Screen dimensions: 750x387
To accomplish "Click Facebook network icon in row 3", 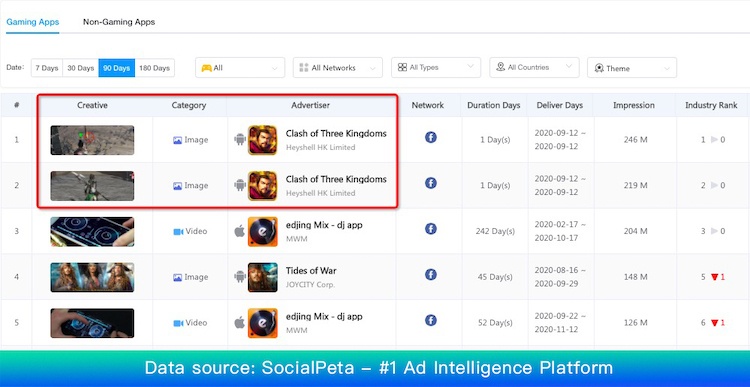I will pos(430,229).
